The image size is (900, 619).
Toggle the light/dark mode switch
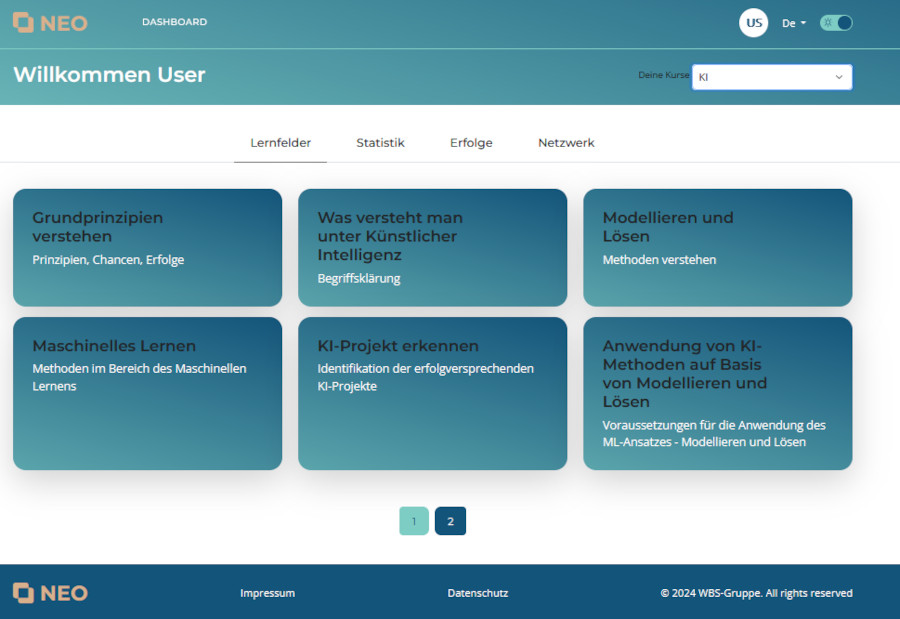tap(836, 23)
